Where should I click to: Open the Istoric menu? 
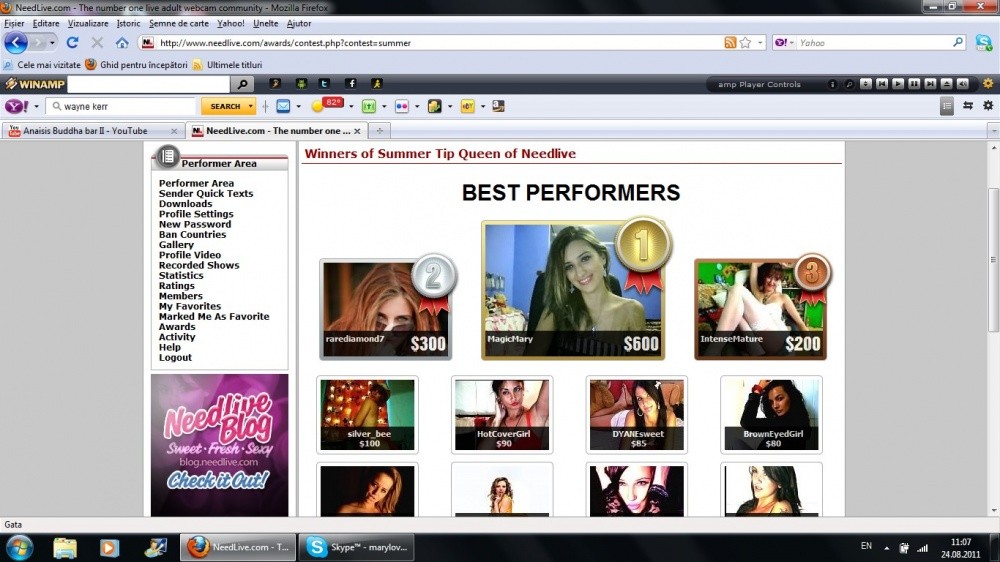(128, 23)
